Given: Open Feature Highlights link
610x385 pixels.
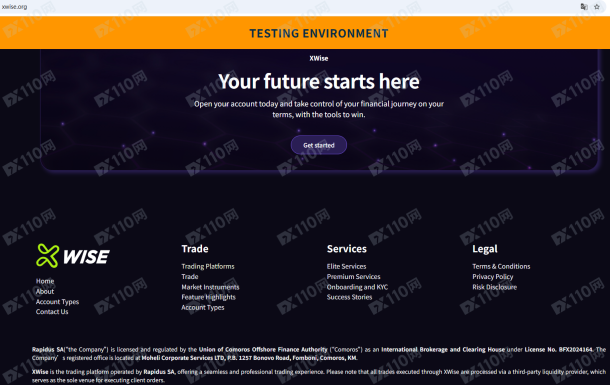Looking at the screenshot, I should (208, 297).
